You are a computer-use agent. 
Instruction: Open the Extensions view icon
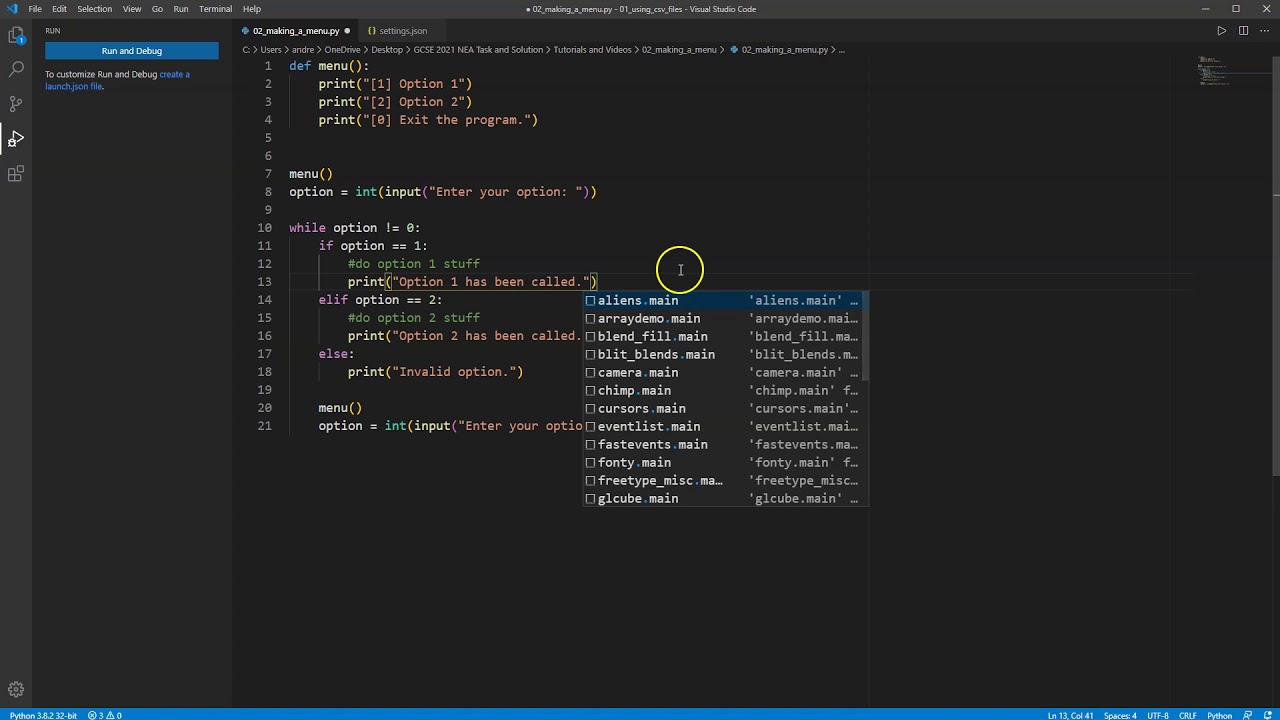point(16,174)
